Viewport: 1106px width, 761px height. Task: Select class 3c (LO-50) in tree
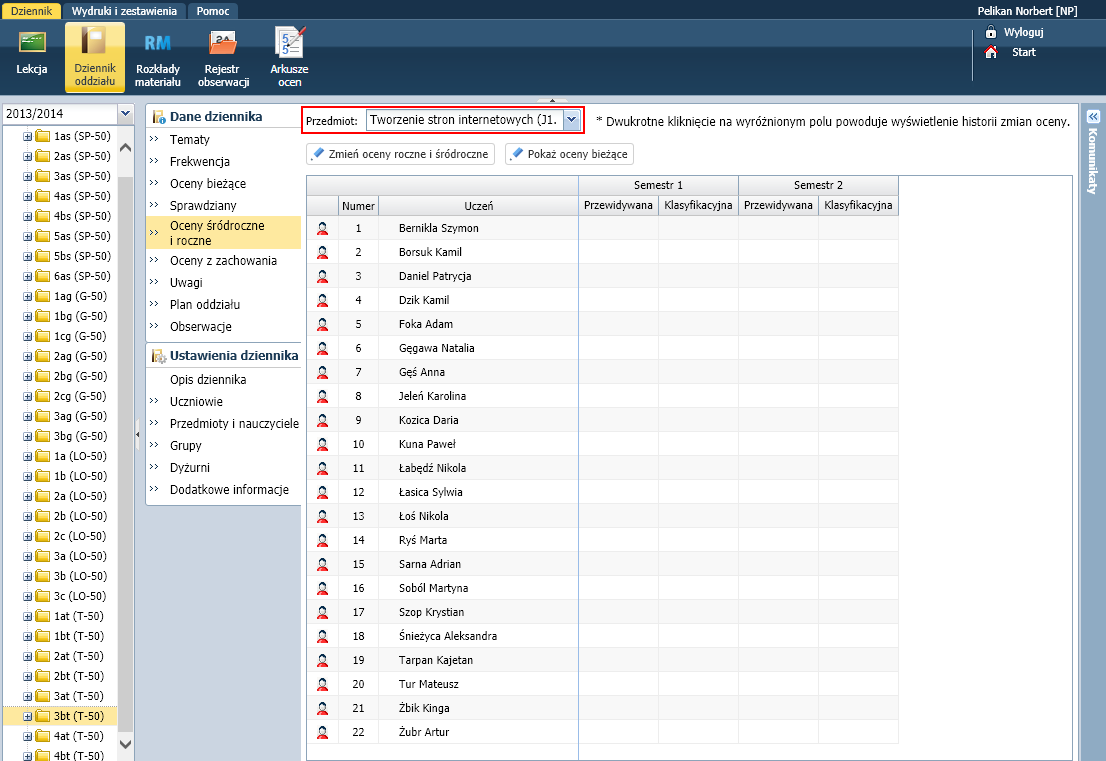80,596
